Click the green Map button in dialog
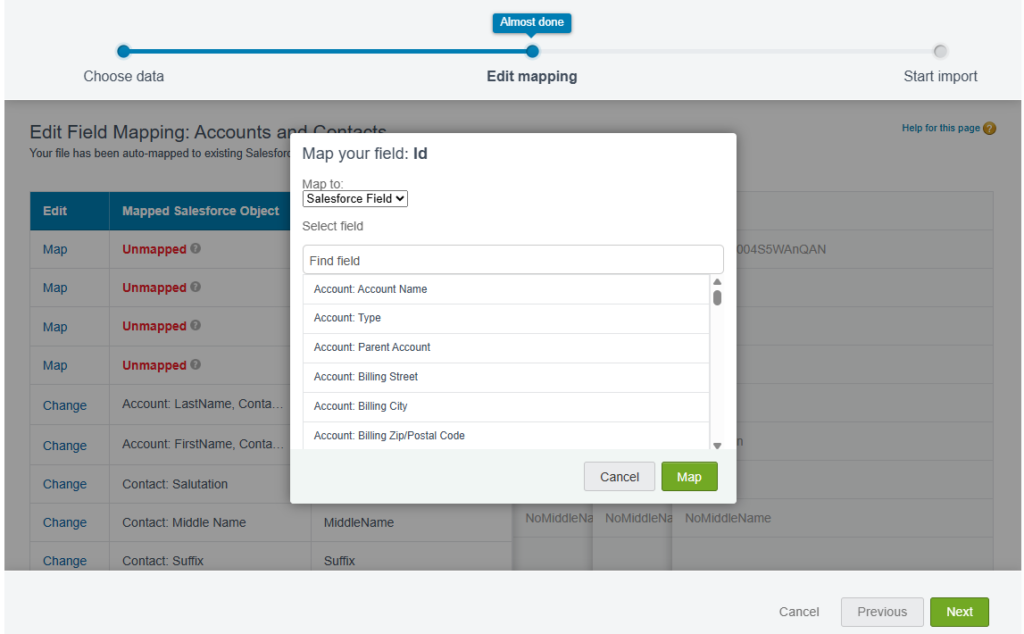 (689, 477)
